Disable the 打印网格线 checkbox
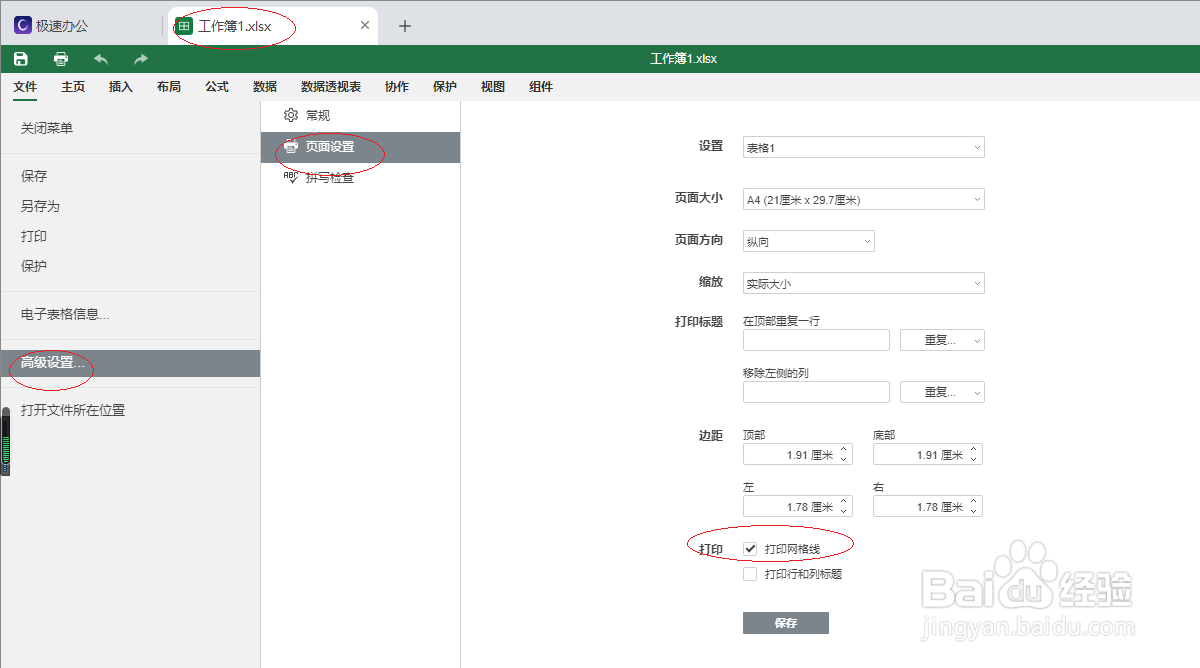 coord(750,547)
